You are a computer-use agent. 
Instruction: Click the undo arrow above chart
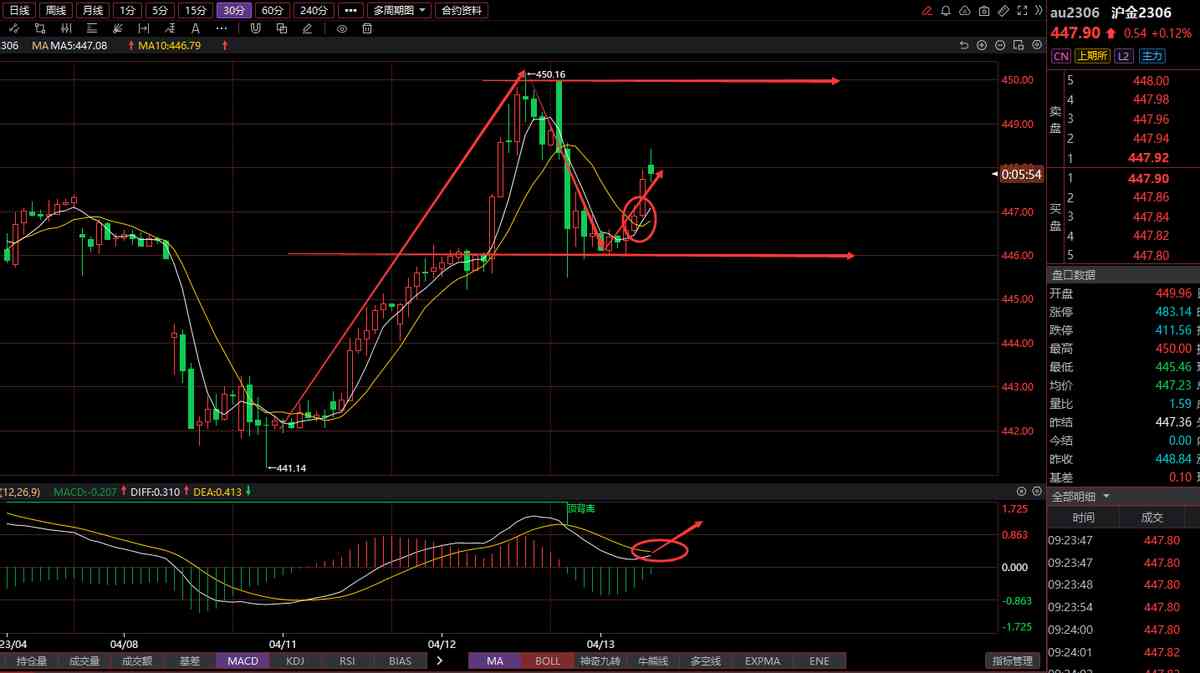pos(964,45)
